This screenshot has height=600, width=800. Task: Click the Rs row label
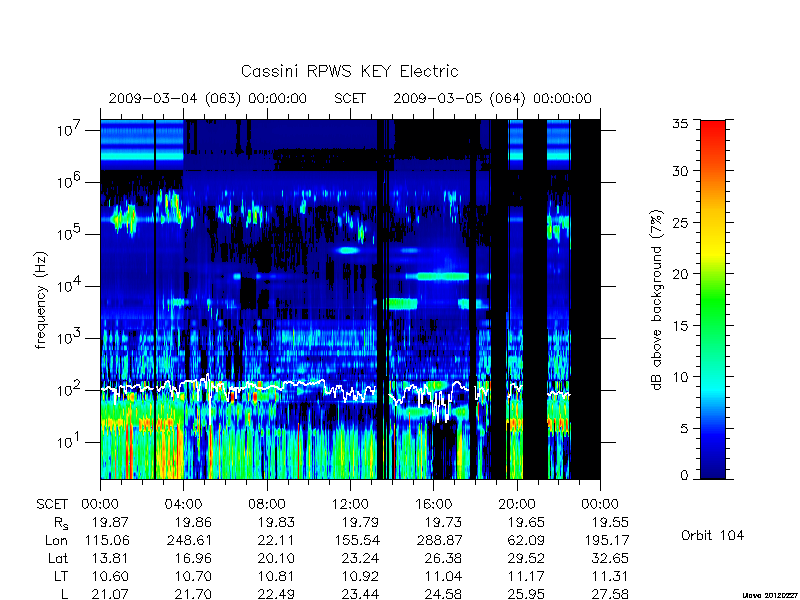(60, 523)
